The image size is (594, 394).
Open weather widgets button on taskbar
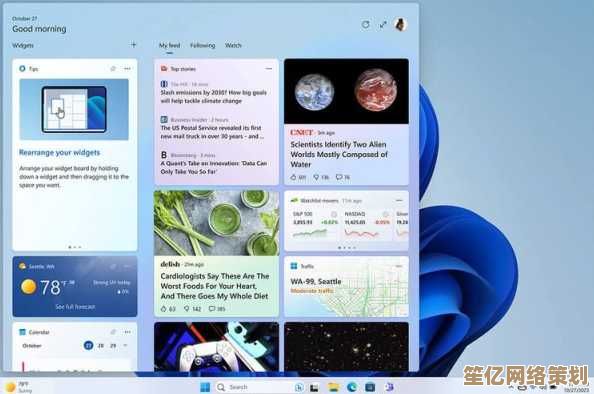click(18, 387)
